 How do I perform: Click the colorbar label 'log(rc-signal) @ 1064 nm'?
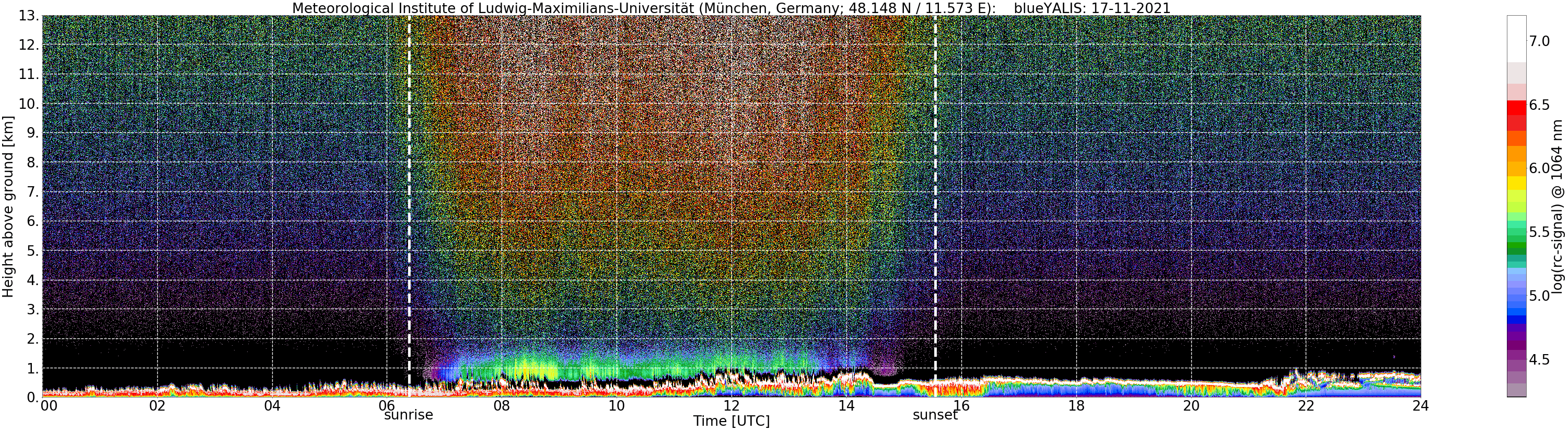1556,206
